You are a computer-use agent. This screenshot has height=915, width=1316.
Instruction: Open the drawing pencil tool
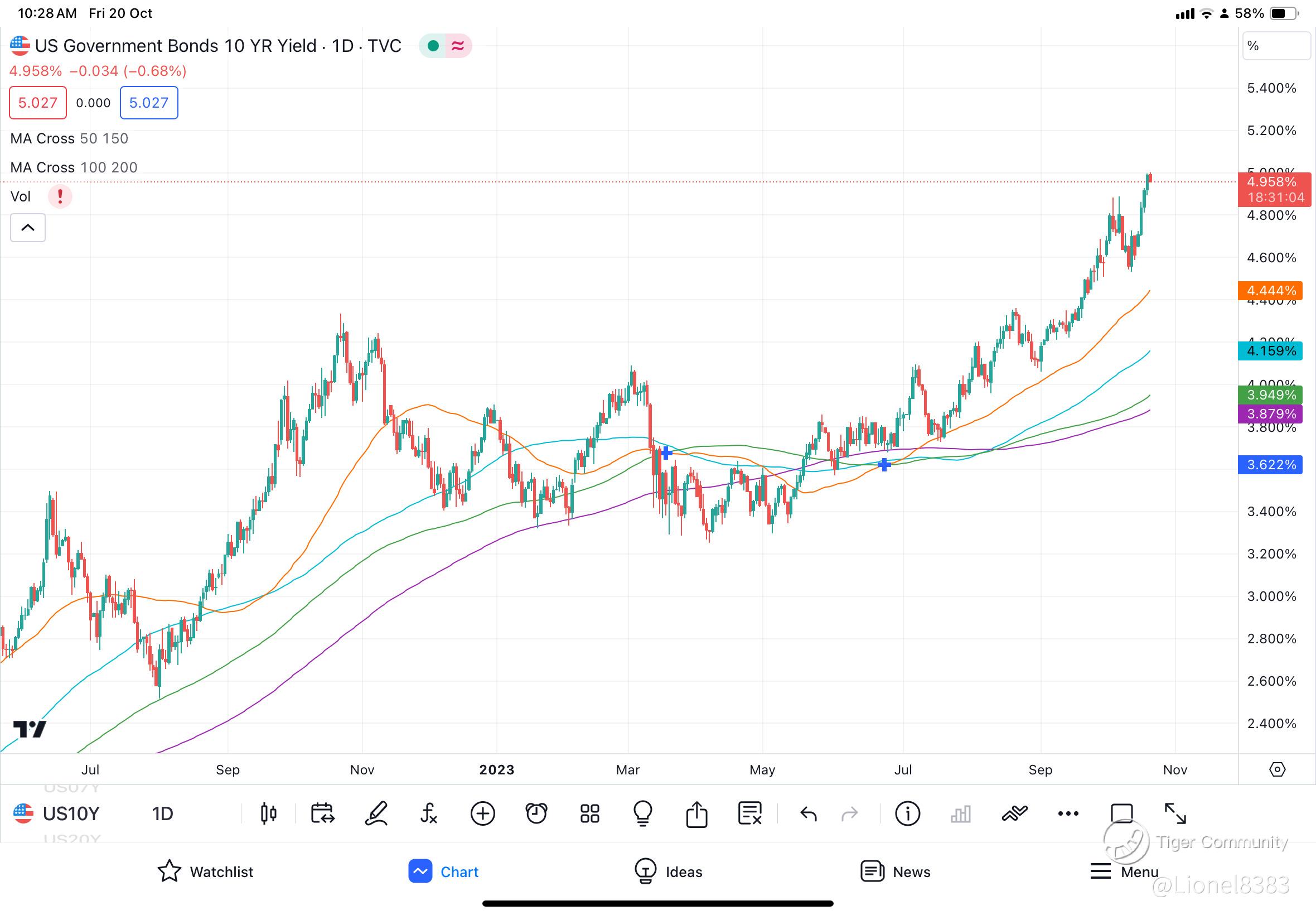point(376,813)
